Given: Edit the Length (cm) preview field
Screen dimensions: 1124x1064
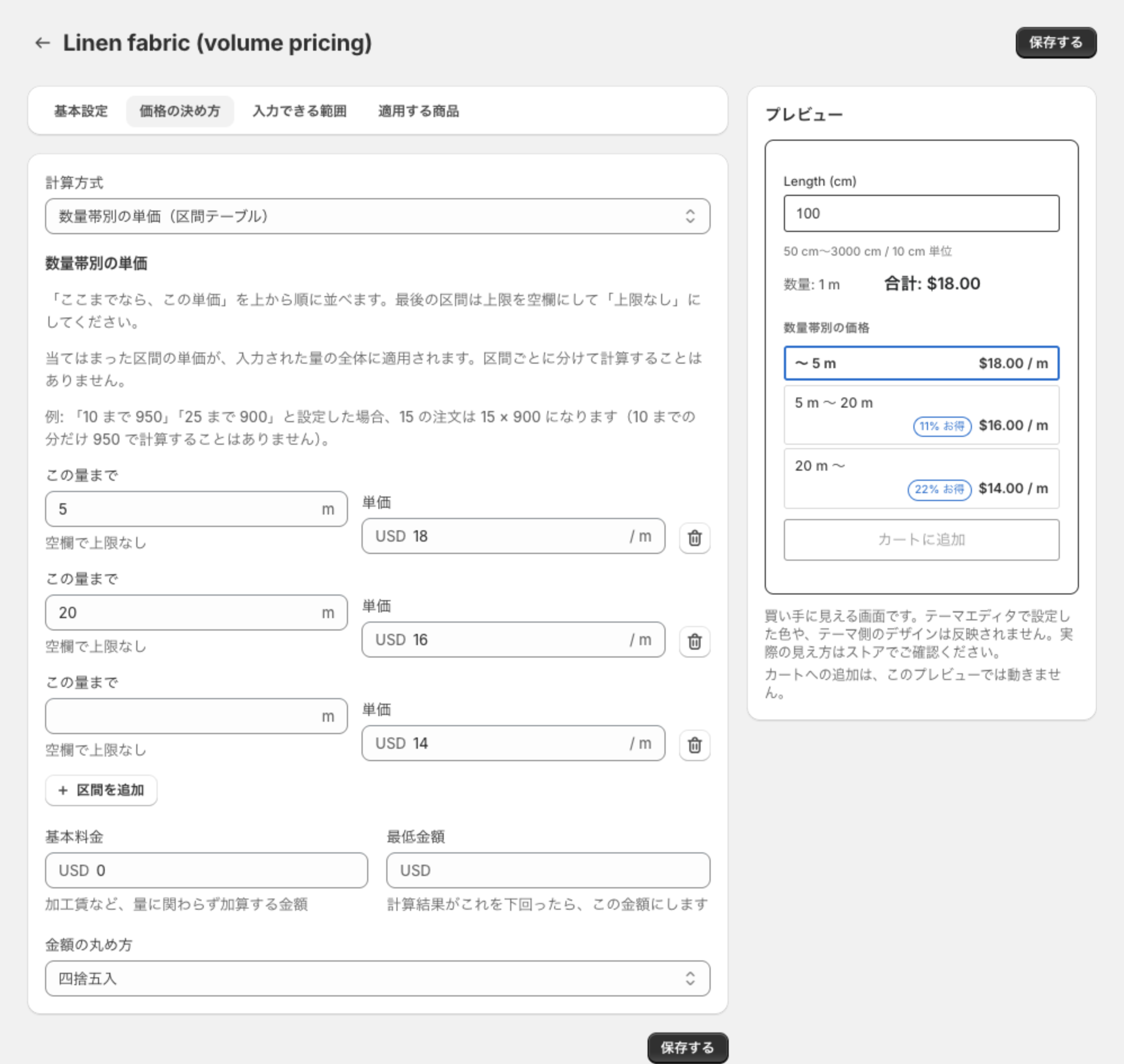Looking at the screenshot, I should pyautogui.click(x=921, y=213).
